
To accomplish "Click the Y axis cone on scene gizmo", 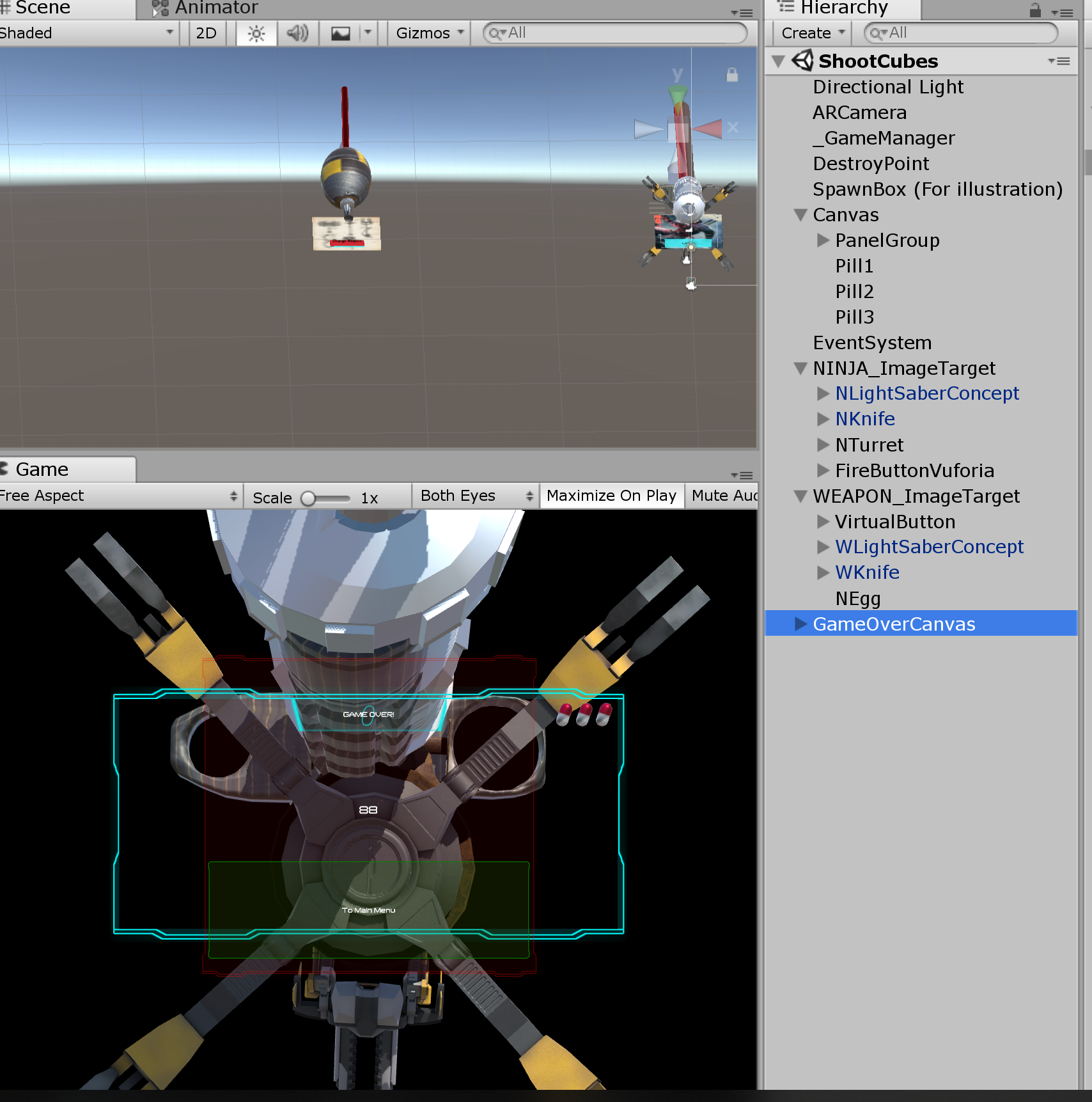I will (x=678, y=95).
